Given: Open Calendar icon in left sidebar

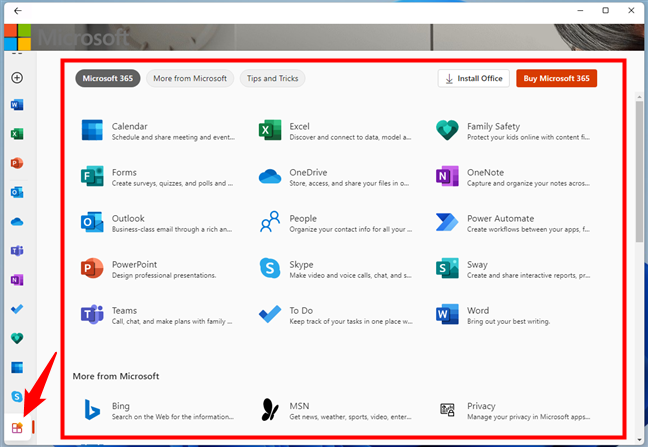Looking at the screenshot, I should [x=17, y=367].
